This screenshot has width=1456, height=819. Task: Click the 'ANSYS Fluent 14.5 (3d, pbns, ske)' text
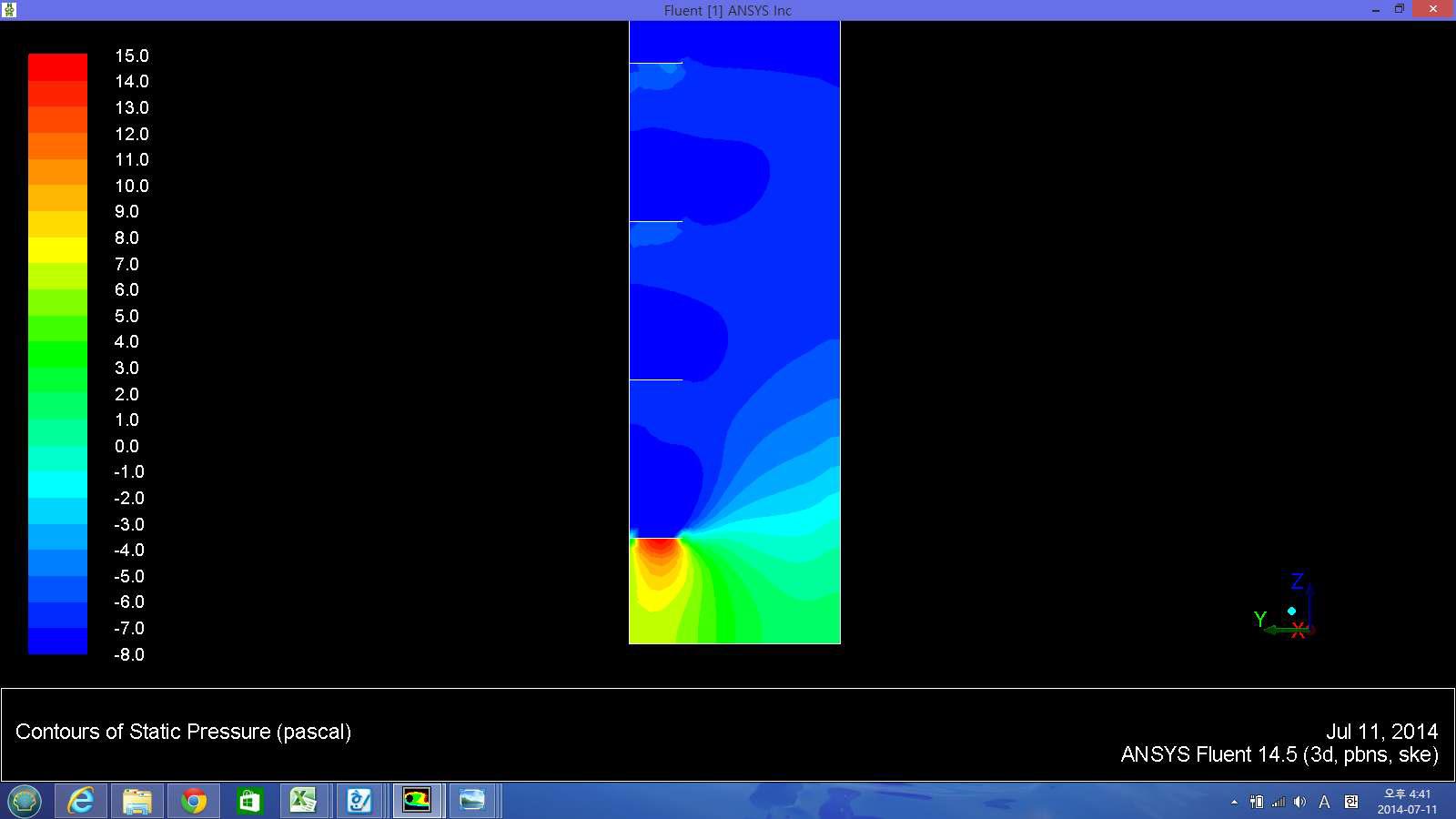point(1279,754)
